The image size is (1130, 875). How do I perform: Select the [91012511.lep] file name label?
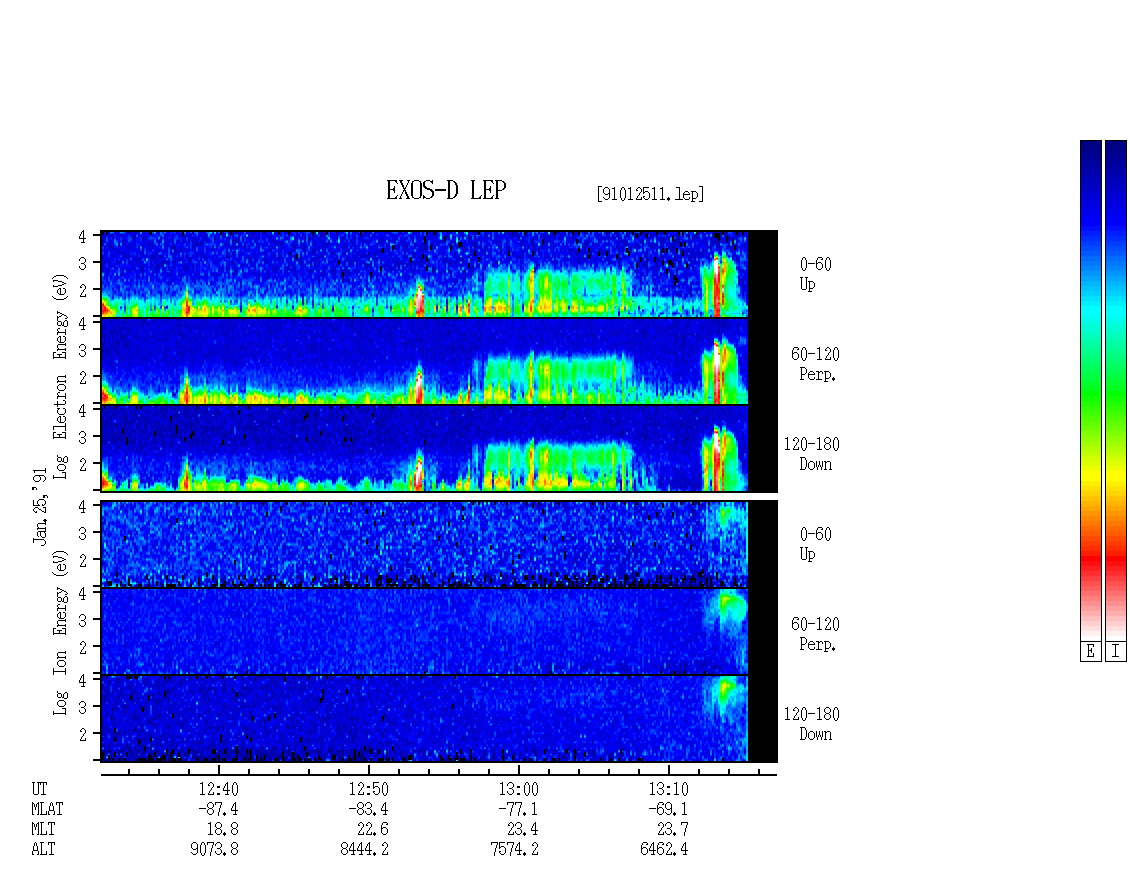coord(650,194)
